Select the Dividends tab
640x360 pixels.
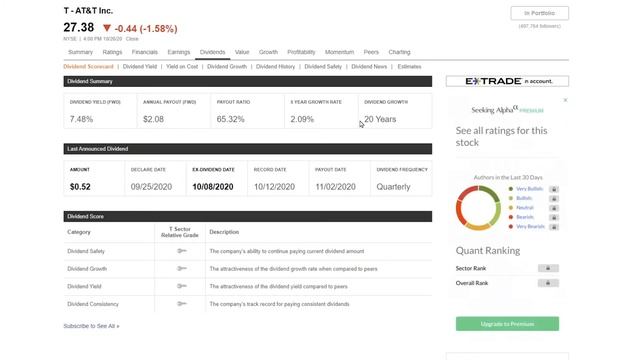(x=212, y=52)
